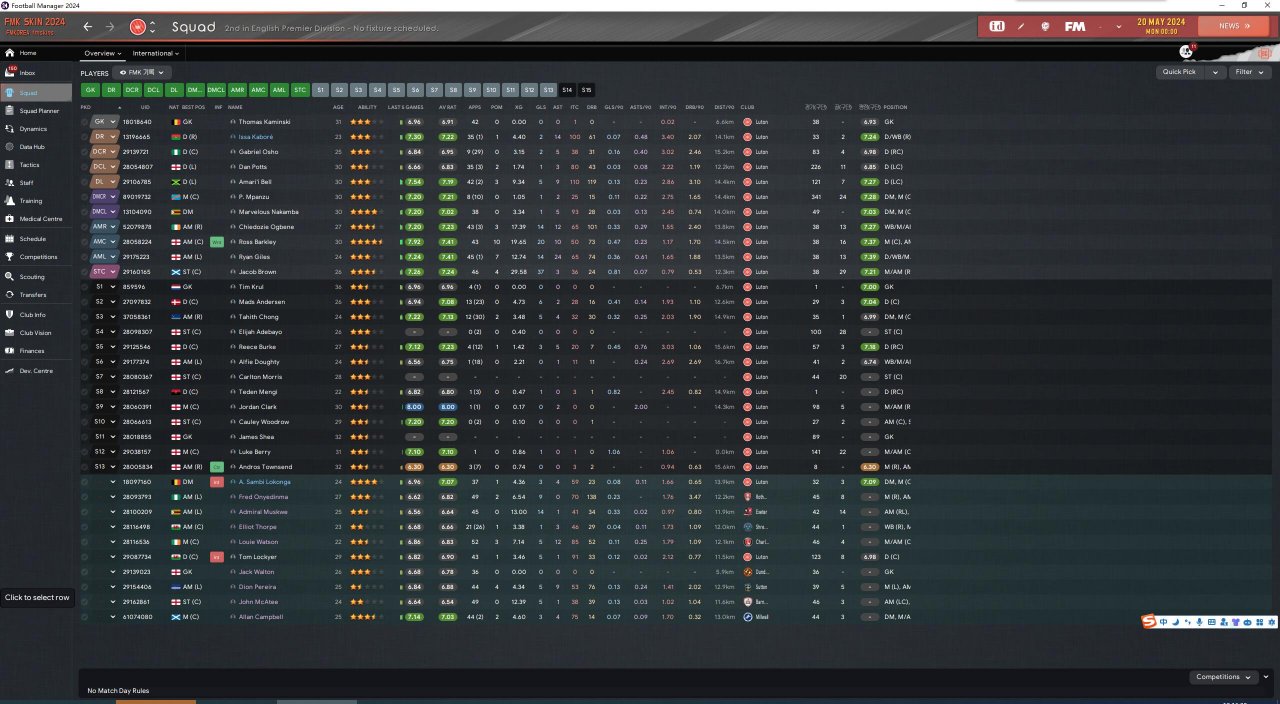Go to the Competitions section
The width and height of the screenshot is (1280, 704).
tap(36, 257)
